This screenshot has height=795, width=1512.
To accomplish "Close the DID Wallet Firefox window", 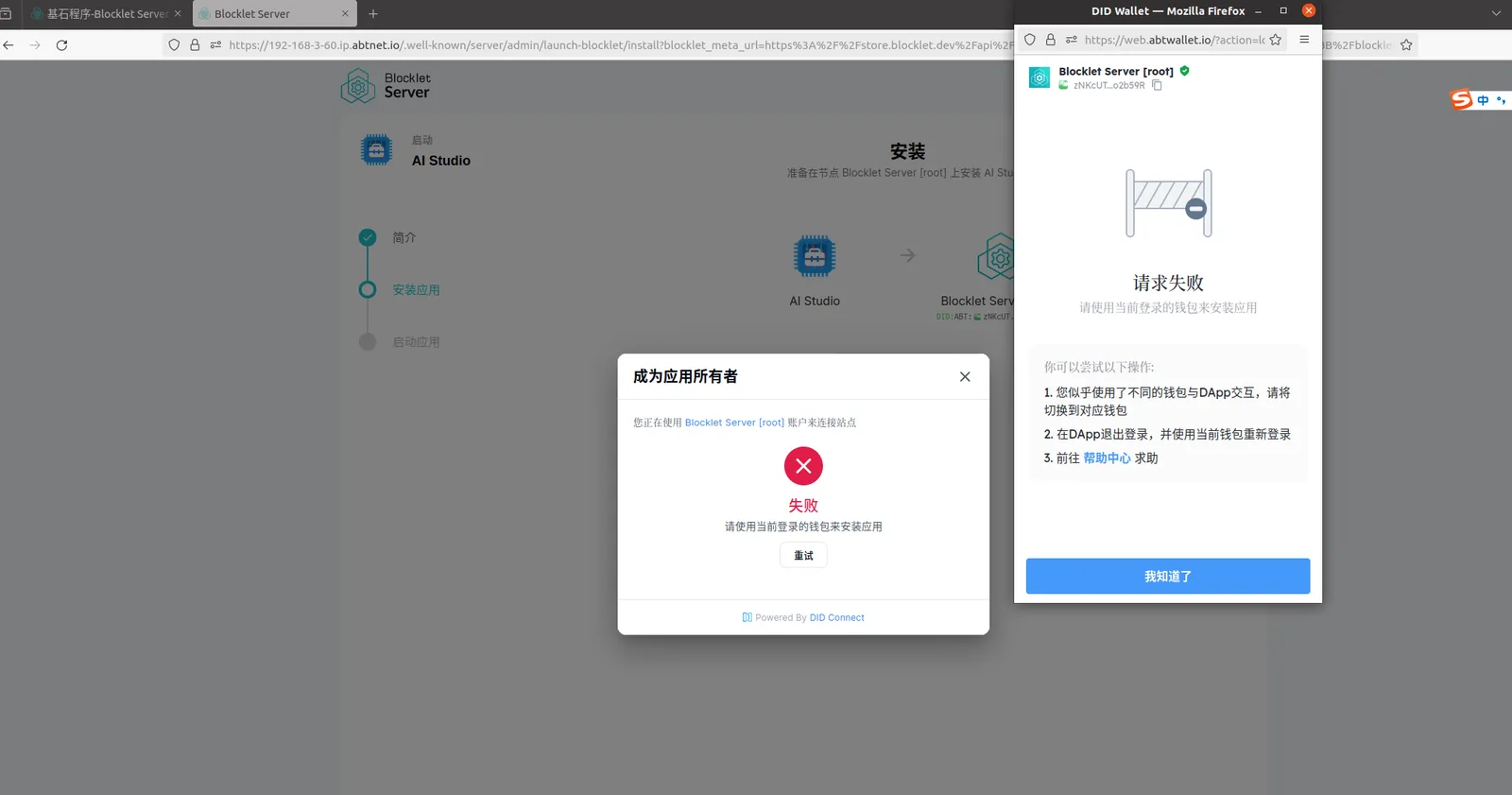I will tap(1309, 10).
